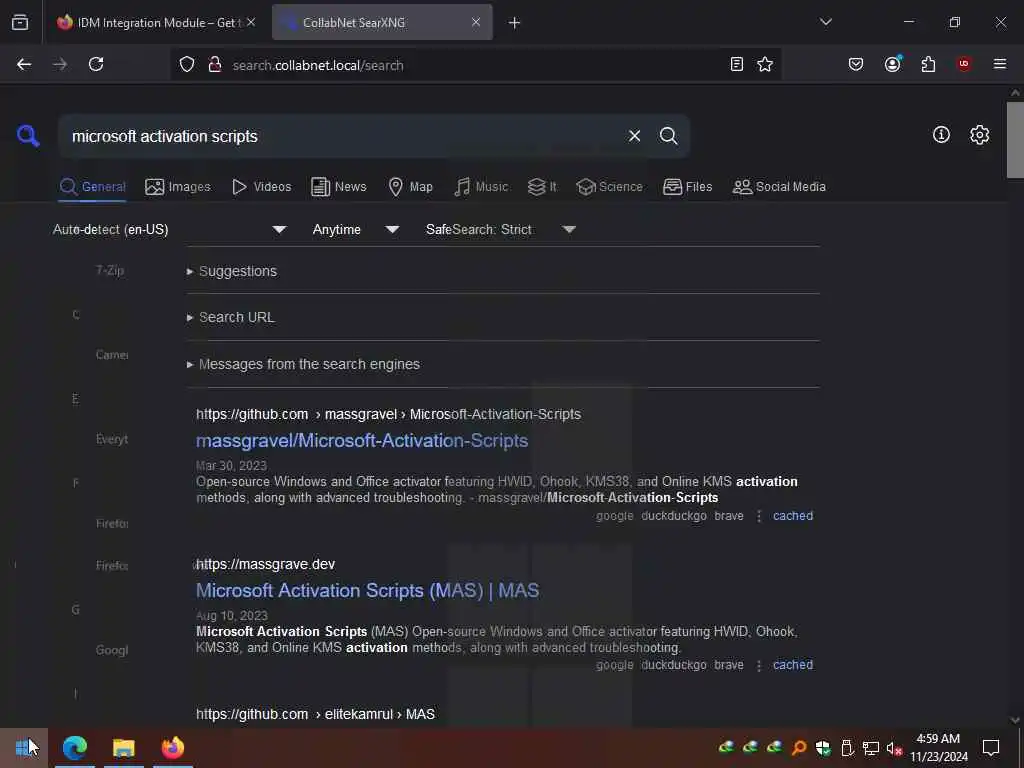Image resolution: width=1024 pixels, height=768 pixels.
Task: Switch to the News category
Action: (x=338, y=187)
